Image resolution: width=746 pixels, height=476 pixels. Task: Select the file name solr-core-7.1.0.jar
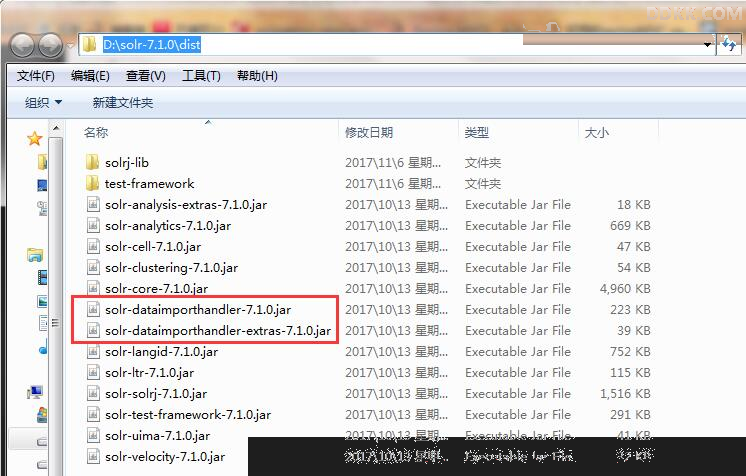point(157,288)
